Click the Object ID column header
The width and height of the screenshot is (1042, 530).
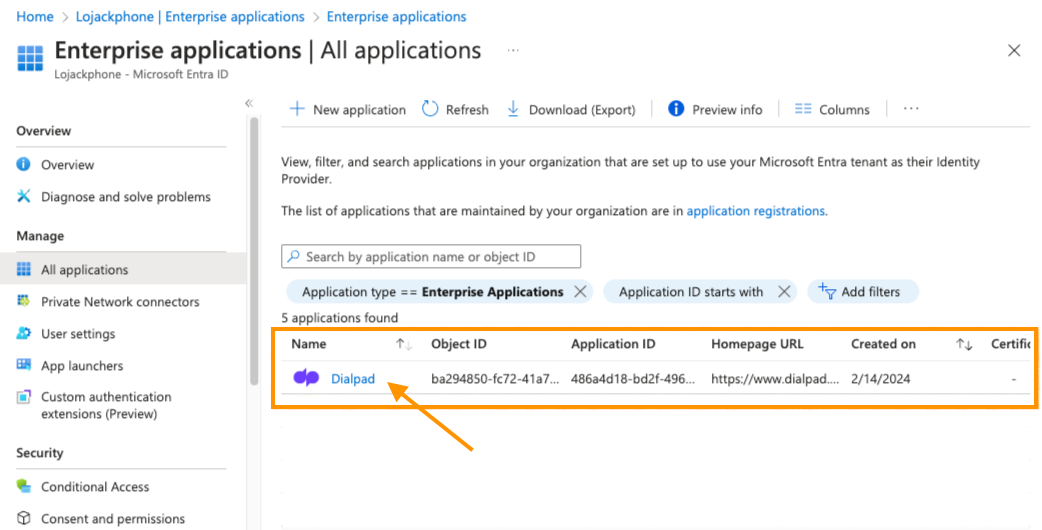(x=459, y=344)
